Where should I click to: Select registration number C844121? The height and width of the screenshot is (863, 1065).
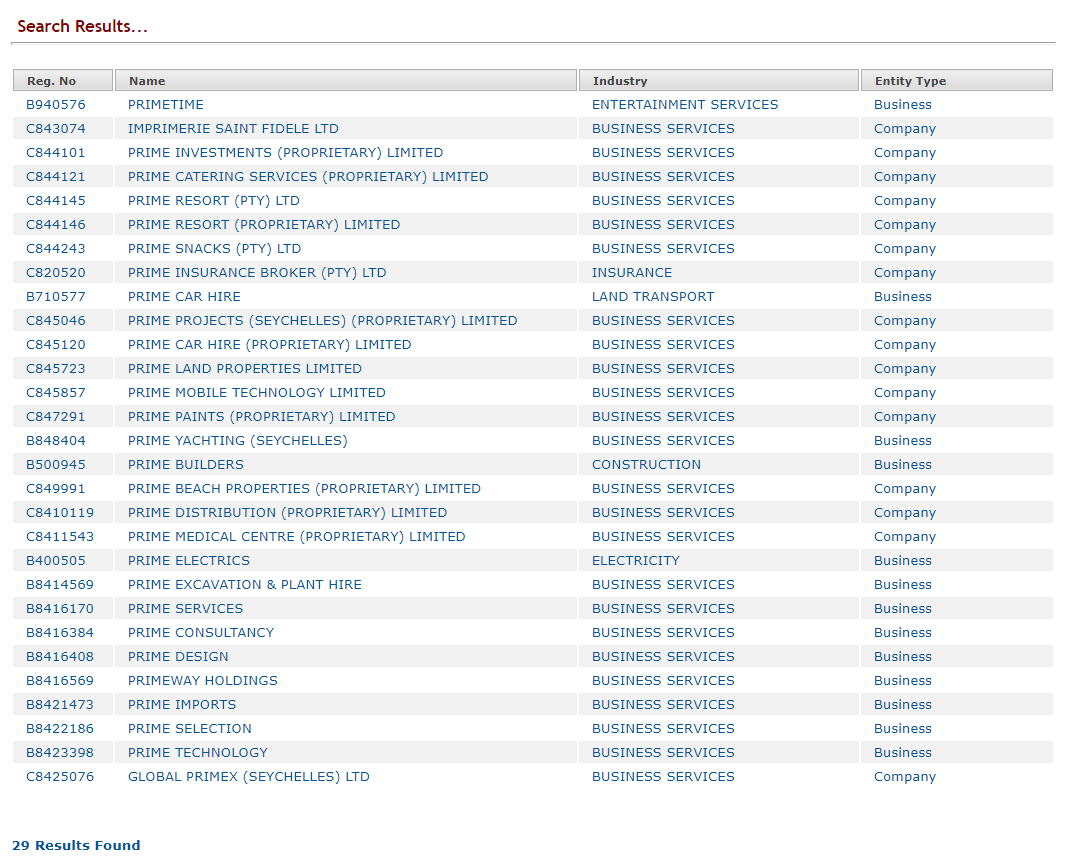[x=56, y=177]
